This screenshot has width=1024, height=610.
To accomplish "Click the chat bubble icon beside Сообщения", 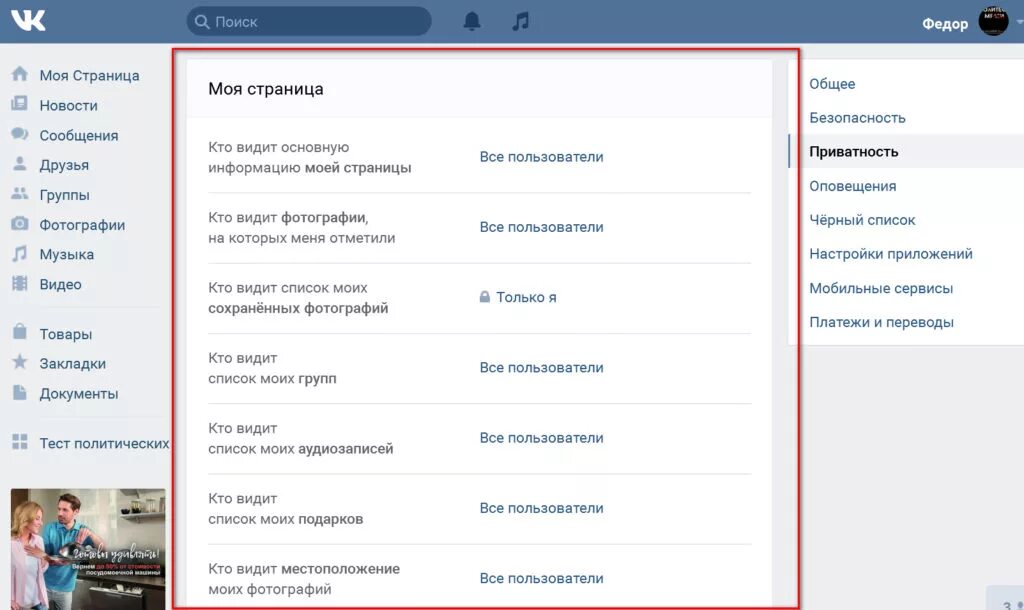I will (20, 133).
